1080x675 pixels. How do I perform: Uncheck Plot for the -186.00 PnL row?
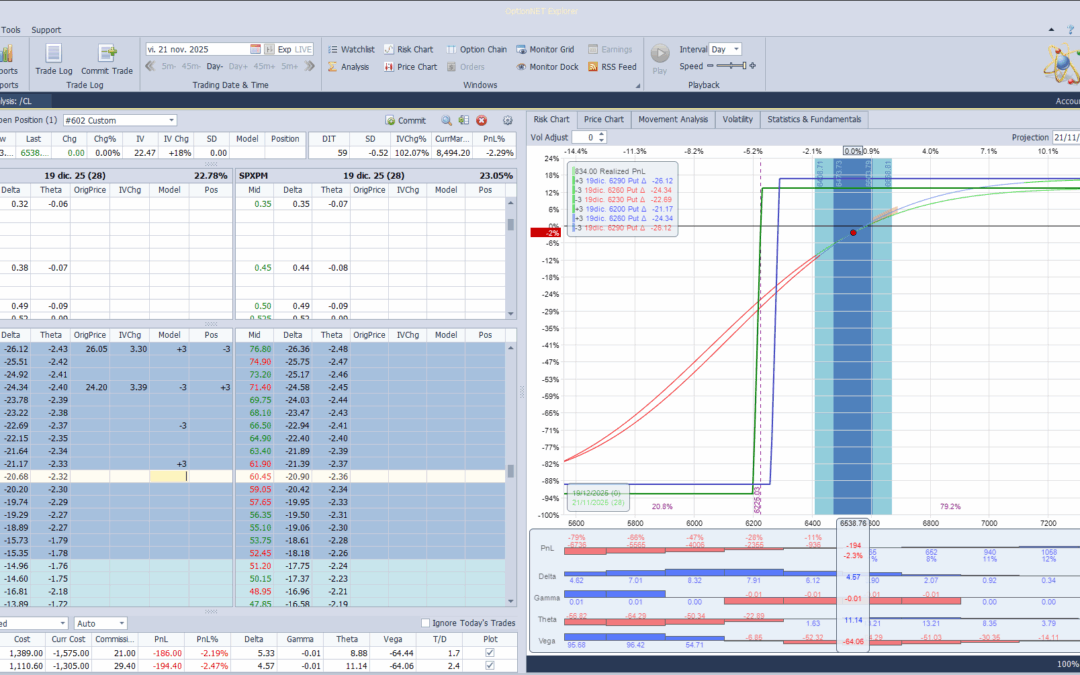click(490, 653)
